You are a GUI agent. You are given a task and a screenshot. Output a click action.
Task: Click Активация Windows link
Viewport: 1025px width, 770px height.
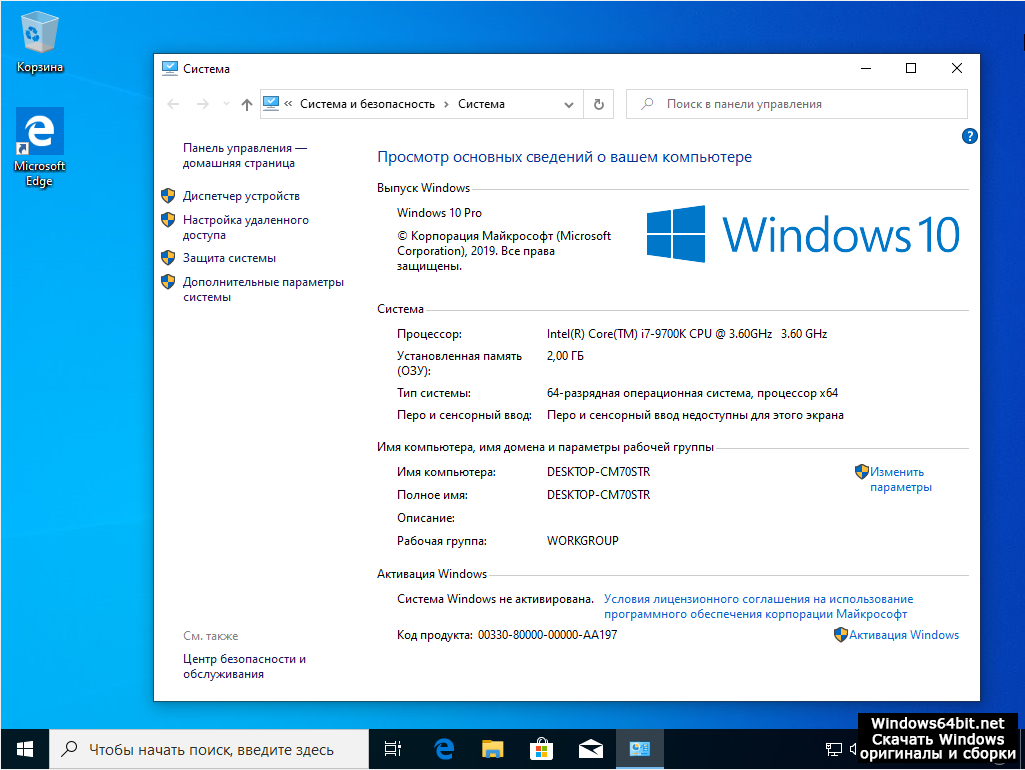(x=903, y=635)
